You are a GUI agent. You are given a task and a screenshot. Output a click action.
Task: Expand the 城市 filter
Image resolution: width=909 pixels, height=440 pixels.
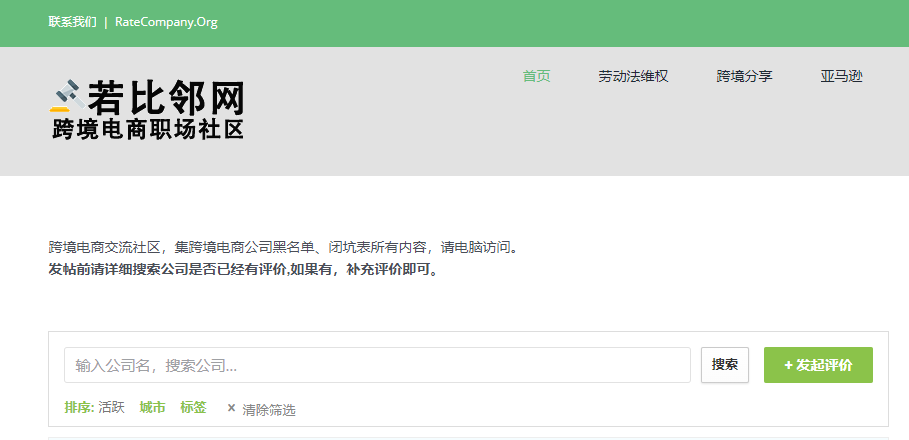152,408
